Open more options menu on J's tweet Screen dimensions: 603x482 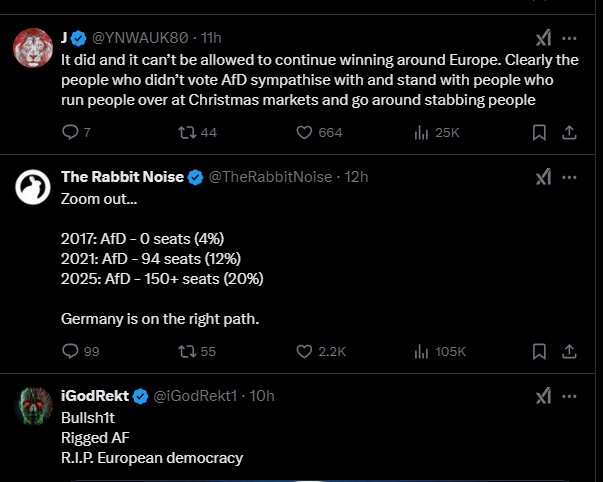point(569,38)
